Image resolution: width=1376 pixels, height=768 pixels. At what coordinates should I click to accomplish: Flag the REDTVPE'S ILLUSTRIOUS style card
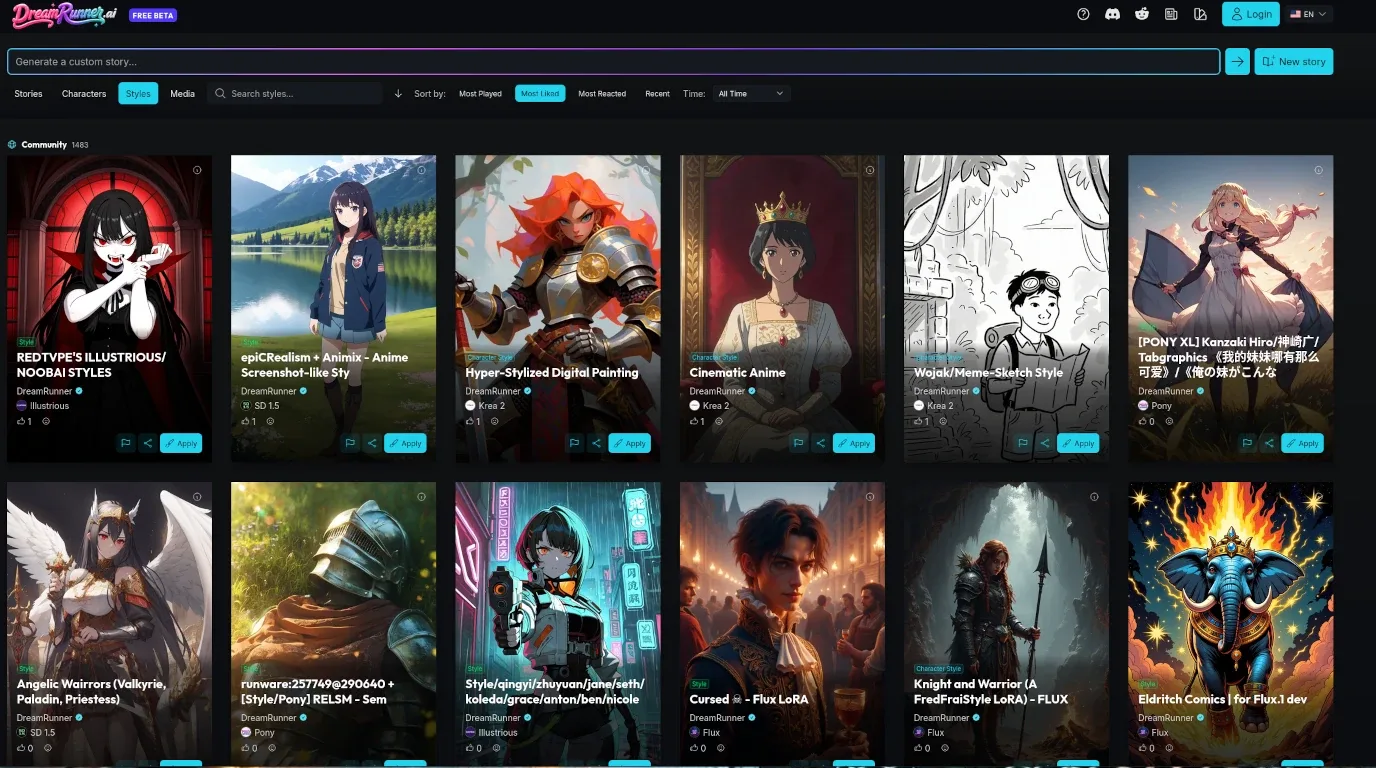pos(126,443)
